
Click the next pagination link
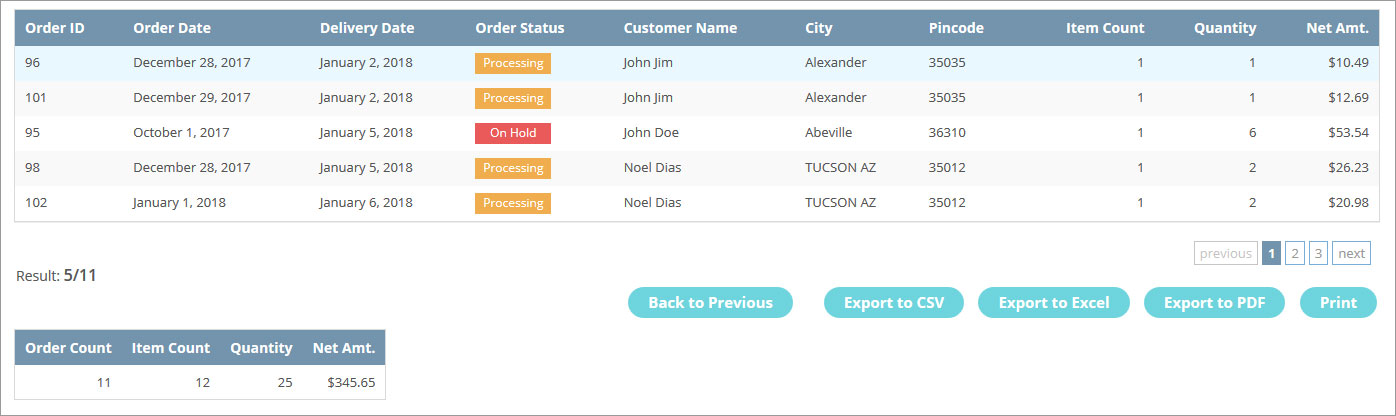pyautogui.click(x=1351, y=253)
